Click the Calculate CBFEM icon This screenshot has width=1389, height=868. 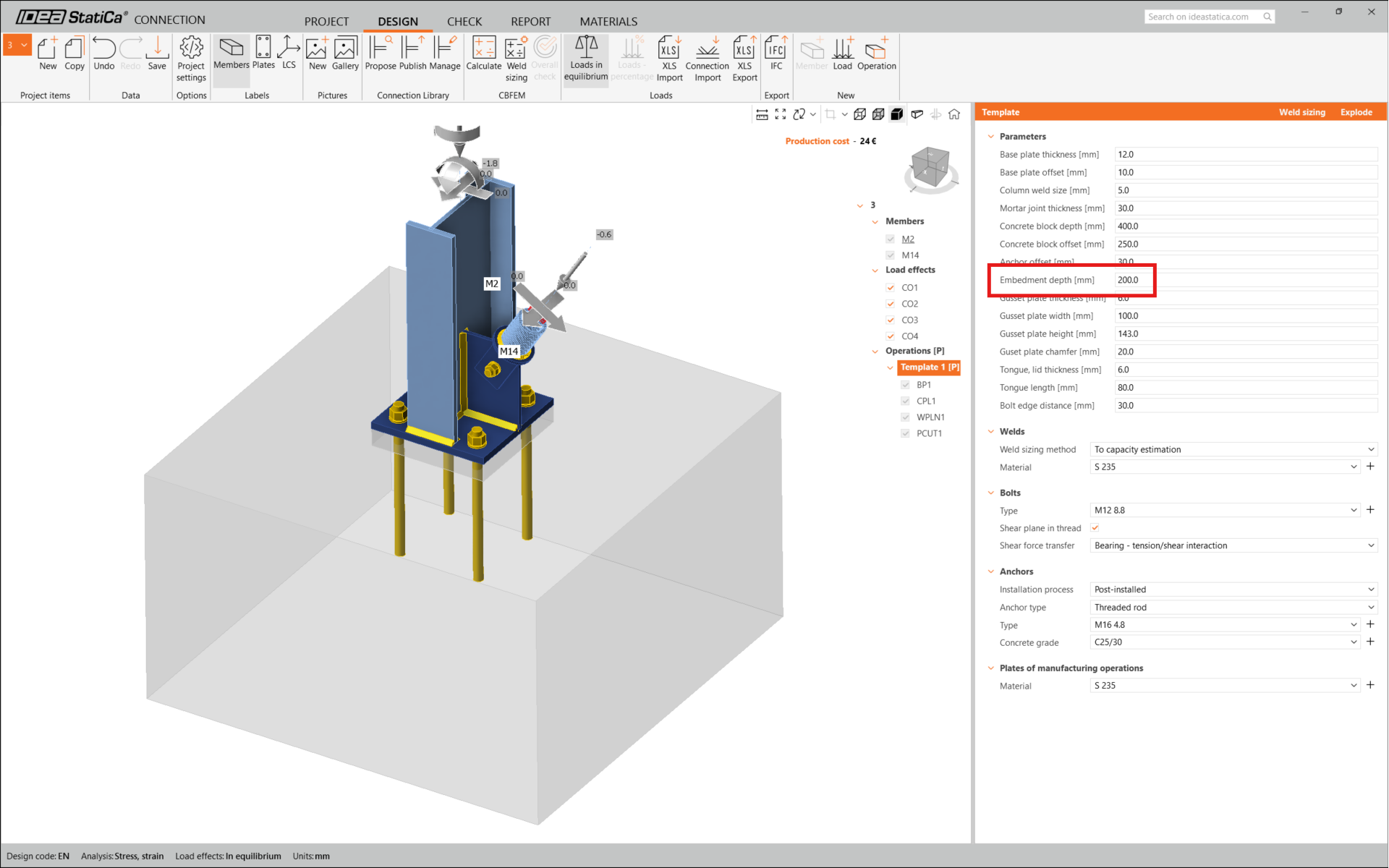[483, 54]
